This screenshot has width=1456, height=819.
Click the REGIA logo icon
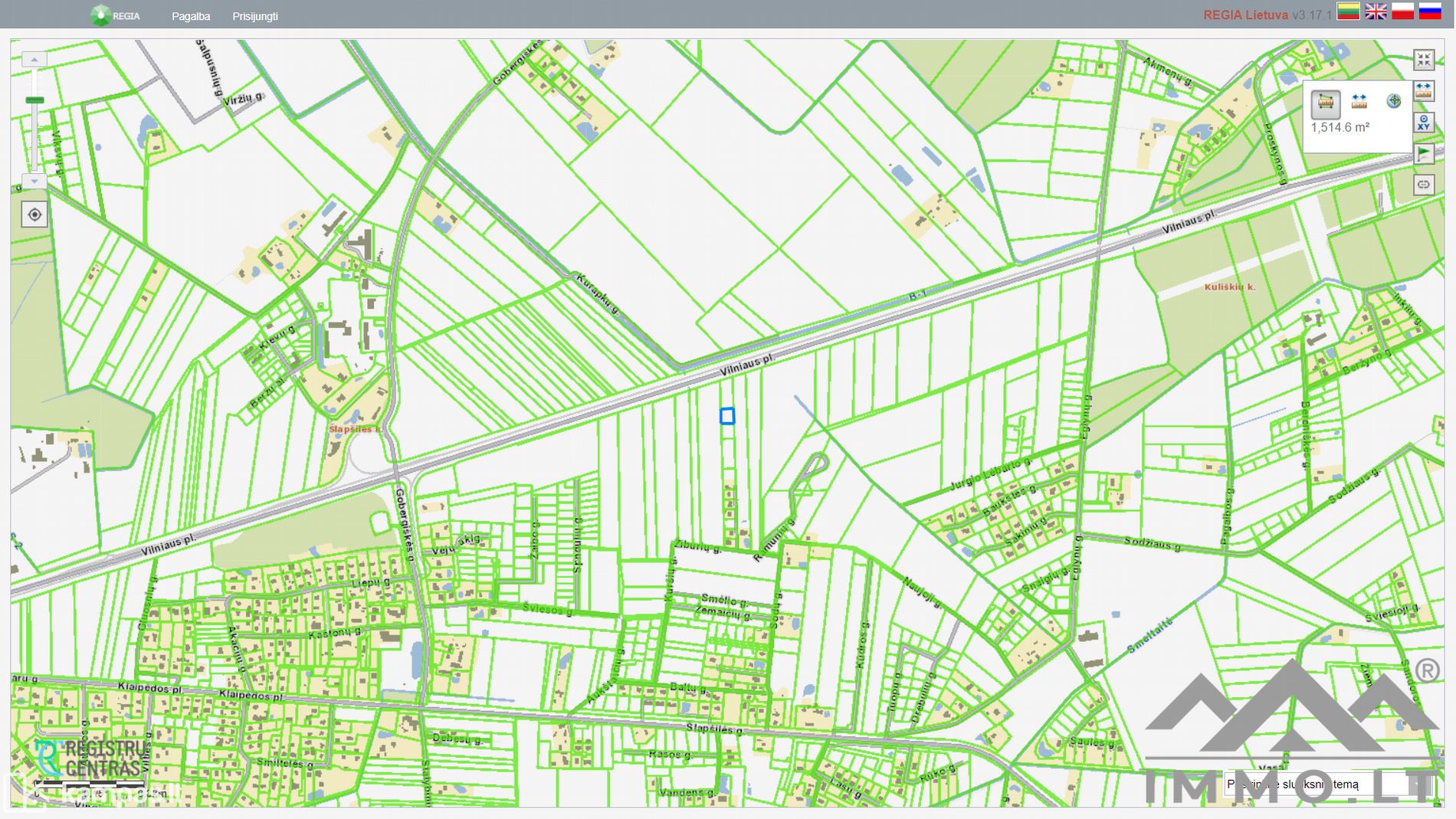(x=100, y=15)
